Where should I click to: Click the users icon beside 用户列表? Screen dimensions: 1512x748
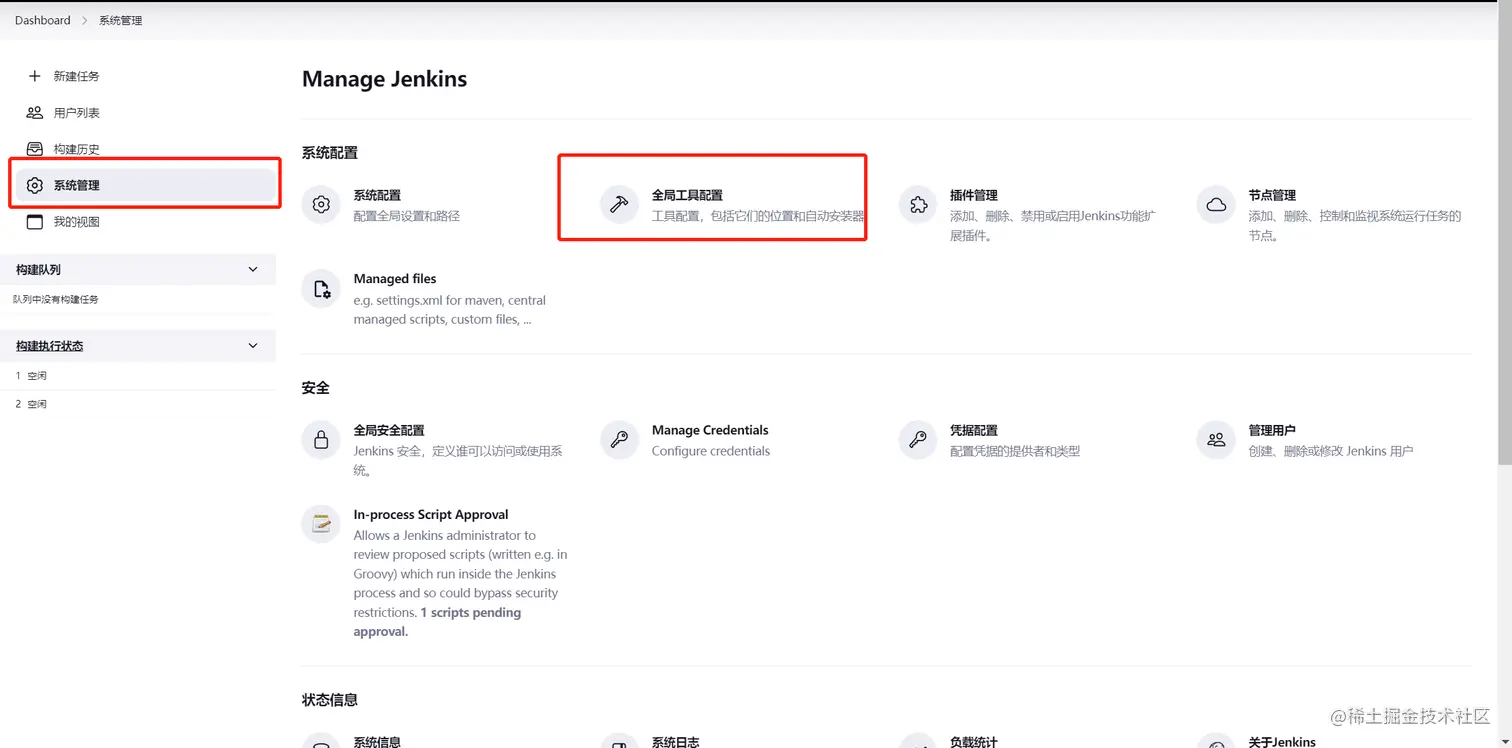click(x=34, y=113)
